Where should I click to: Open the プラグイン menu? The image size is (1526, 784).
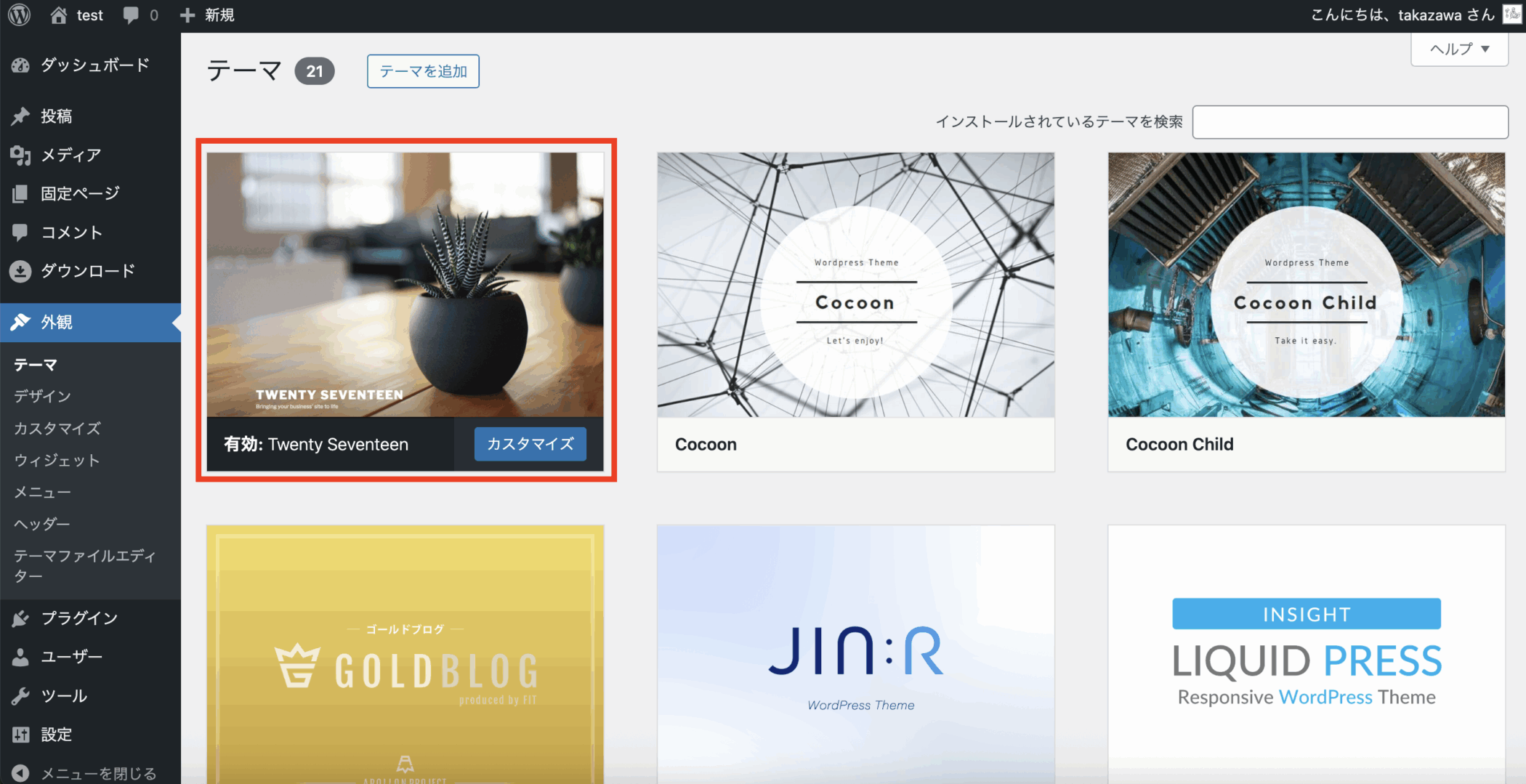pyautogui.click(x=78, y=618)
